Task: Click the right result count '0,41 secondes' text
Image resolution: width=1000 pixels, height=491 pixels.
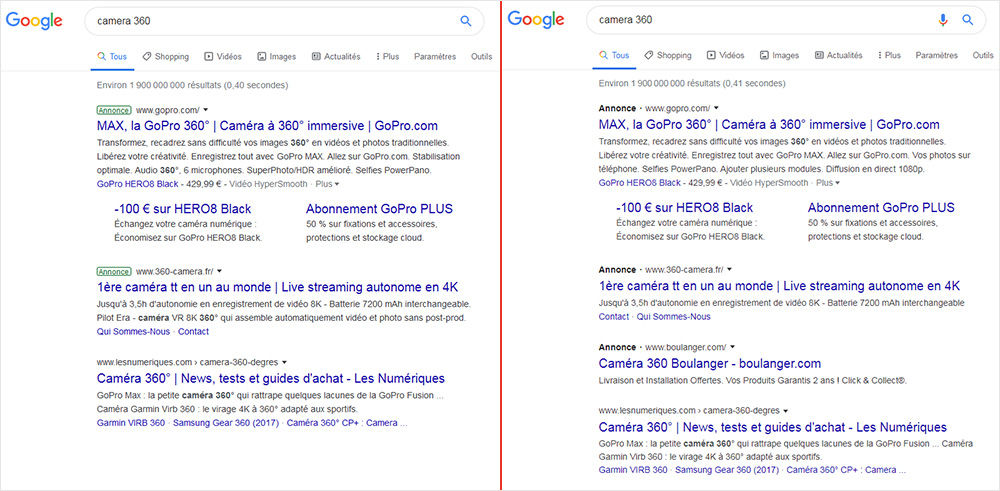Action: [756, 84]
